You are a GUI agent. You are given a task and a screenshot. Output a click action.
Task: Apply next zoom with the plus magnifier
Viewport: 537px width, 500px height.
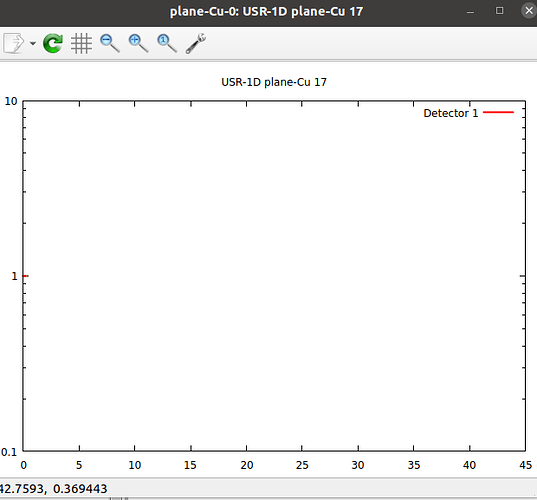tap(138, 43)
